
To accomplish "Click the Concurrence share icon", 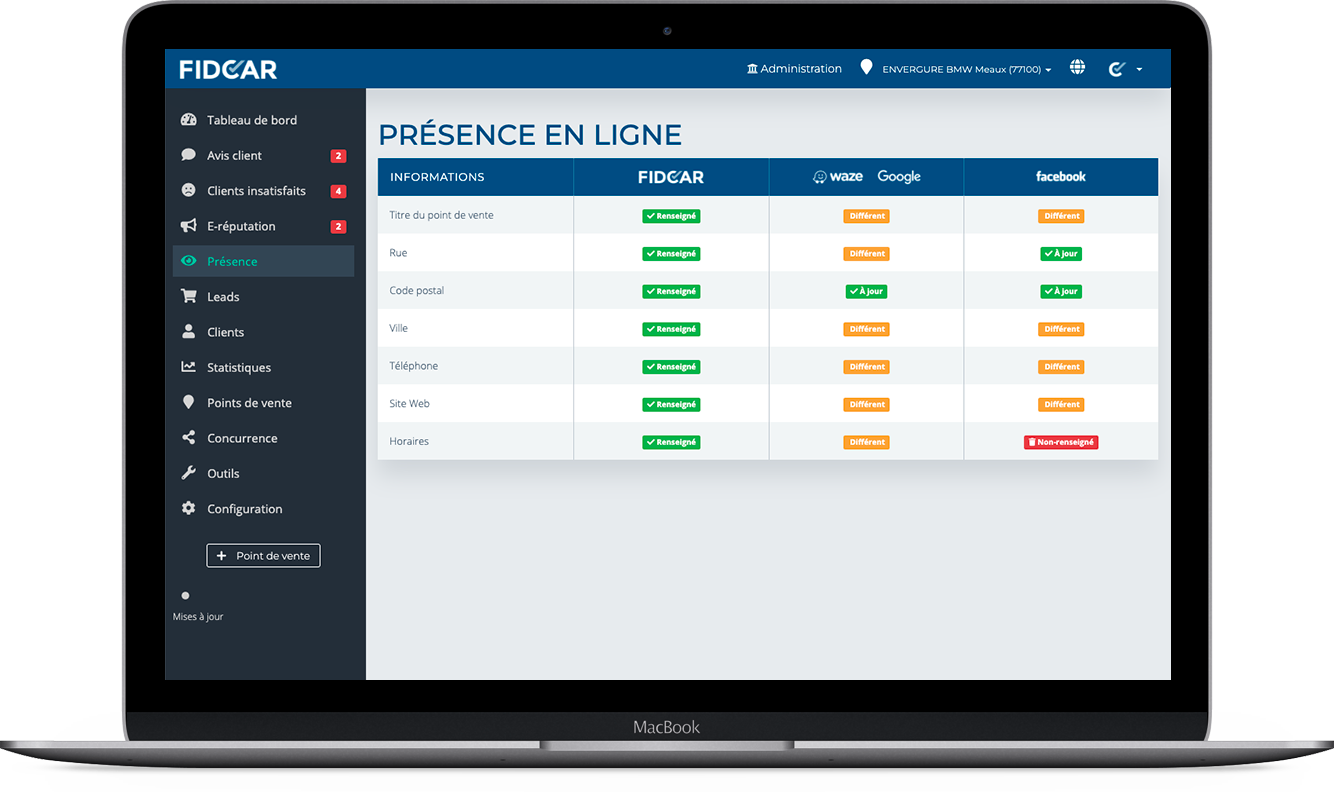I will pyautogui.click(x=189, y=438).
